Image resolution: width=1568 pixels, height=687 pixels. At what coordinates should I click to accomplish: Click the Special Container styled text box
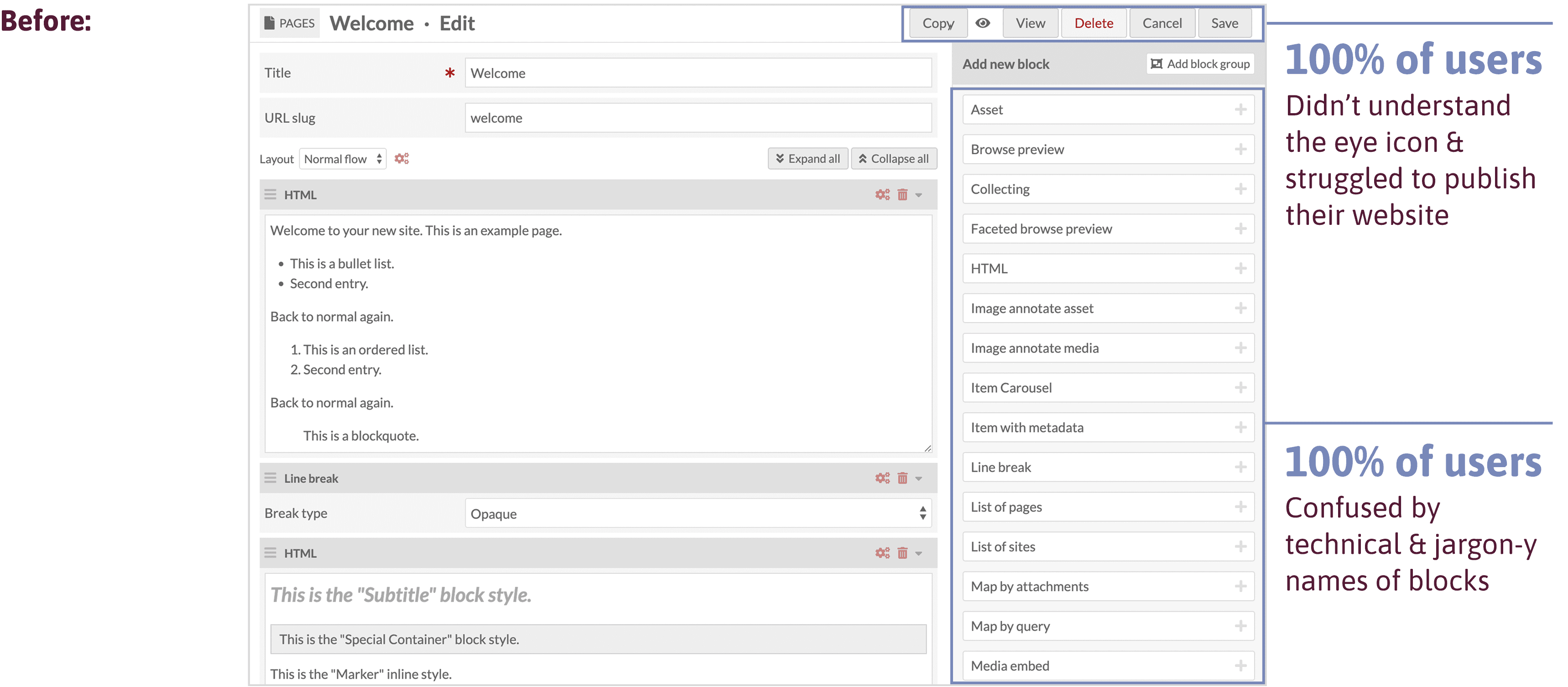coord(599,639)
